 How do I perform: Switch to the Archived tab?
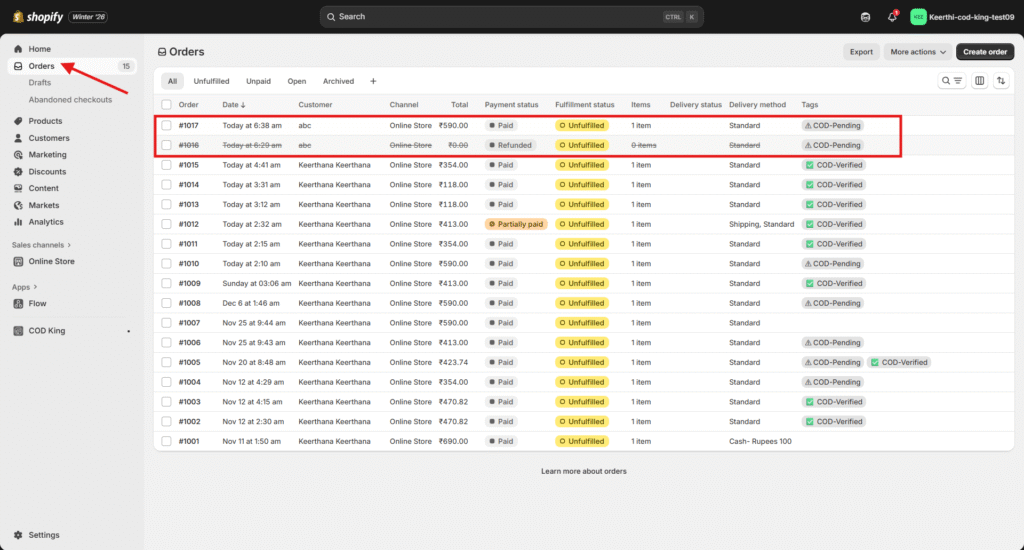tap(338, 81)
